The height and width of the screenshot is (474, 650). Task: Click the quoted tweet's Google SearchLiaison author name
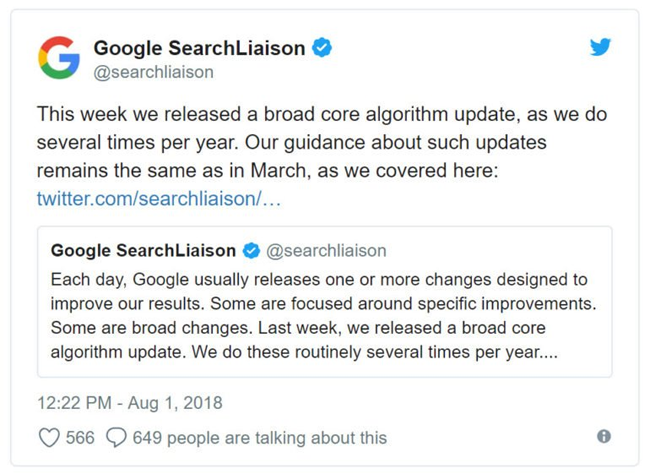[144, 250]
